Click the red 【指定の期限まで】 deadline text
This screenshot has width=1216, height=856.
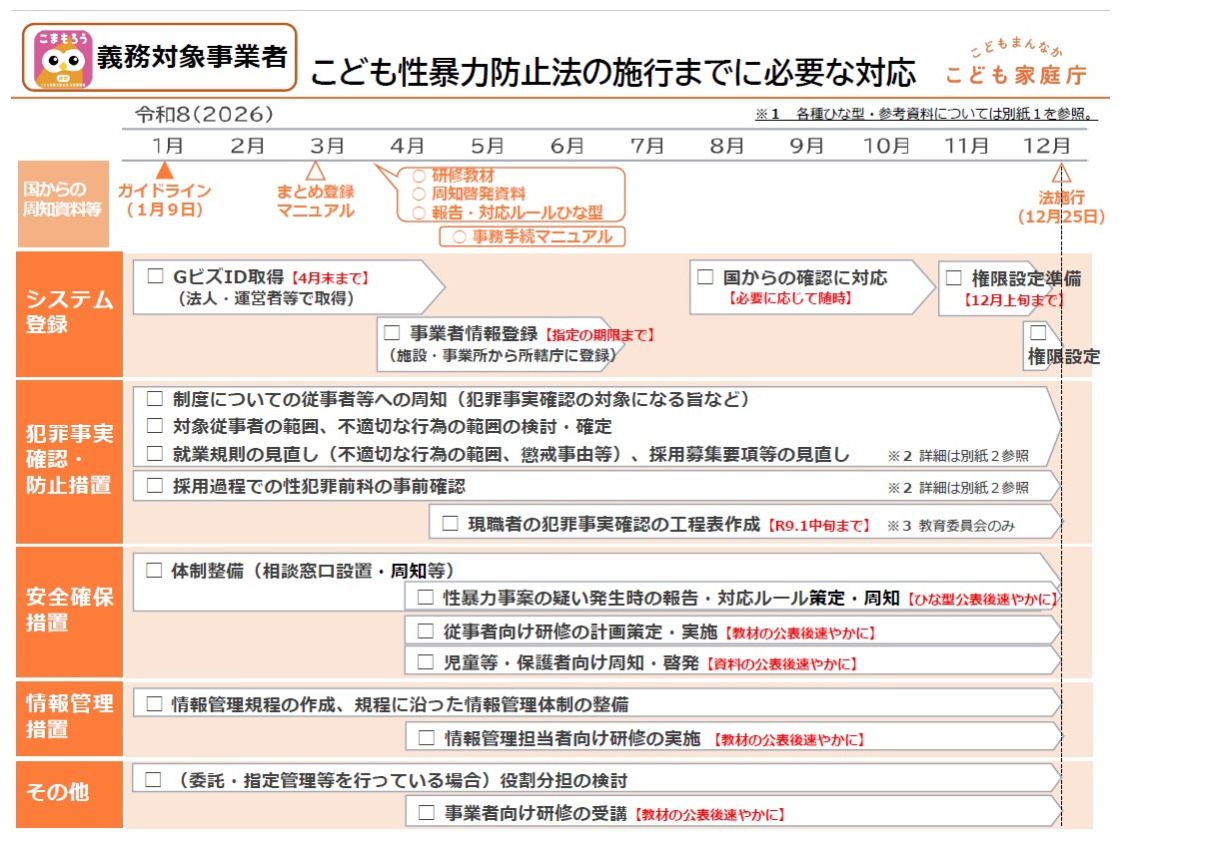click(600, 334)
